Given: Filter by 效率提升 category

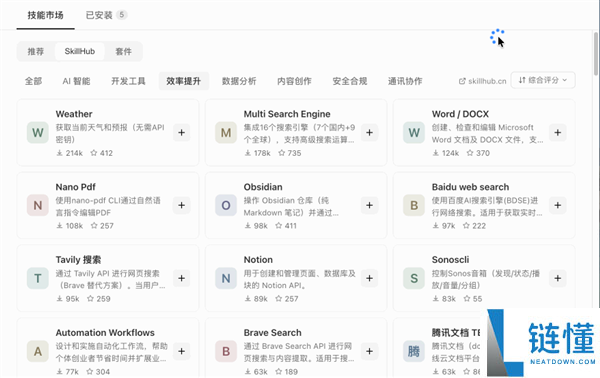Looking at the screenshot, I should tap(184, 81).
